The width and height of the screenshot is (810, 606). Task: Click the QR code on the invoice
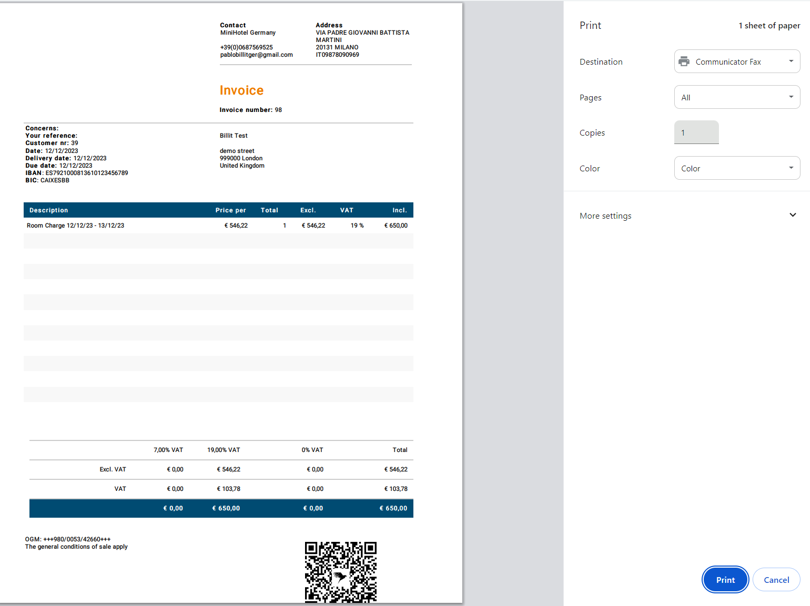tap(340, 572)
